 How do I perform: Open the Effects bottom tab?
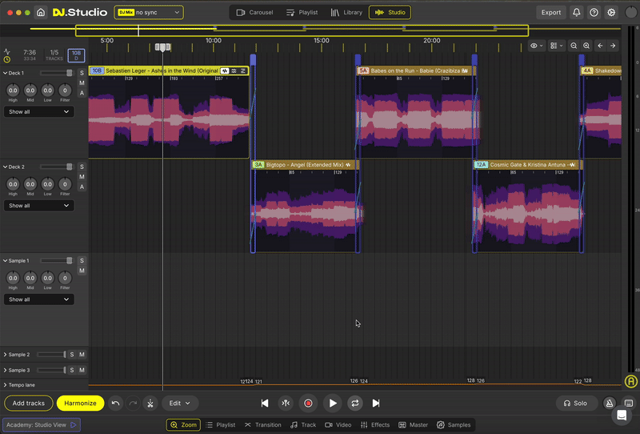click(375, 425)
